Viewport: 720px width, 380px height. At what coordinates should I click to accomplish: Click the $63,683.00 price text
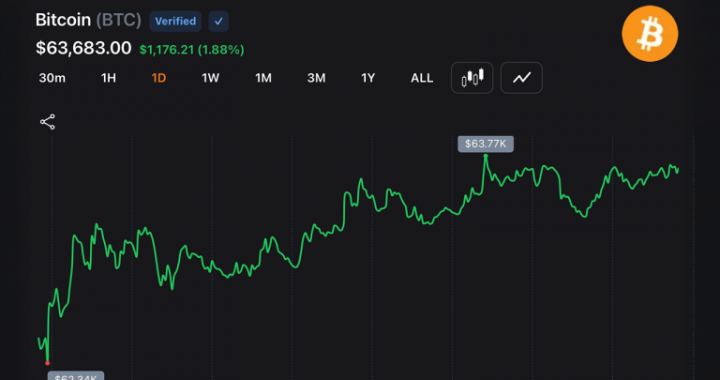pyautogui.click(x=84, y=48)
